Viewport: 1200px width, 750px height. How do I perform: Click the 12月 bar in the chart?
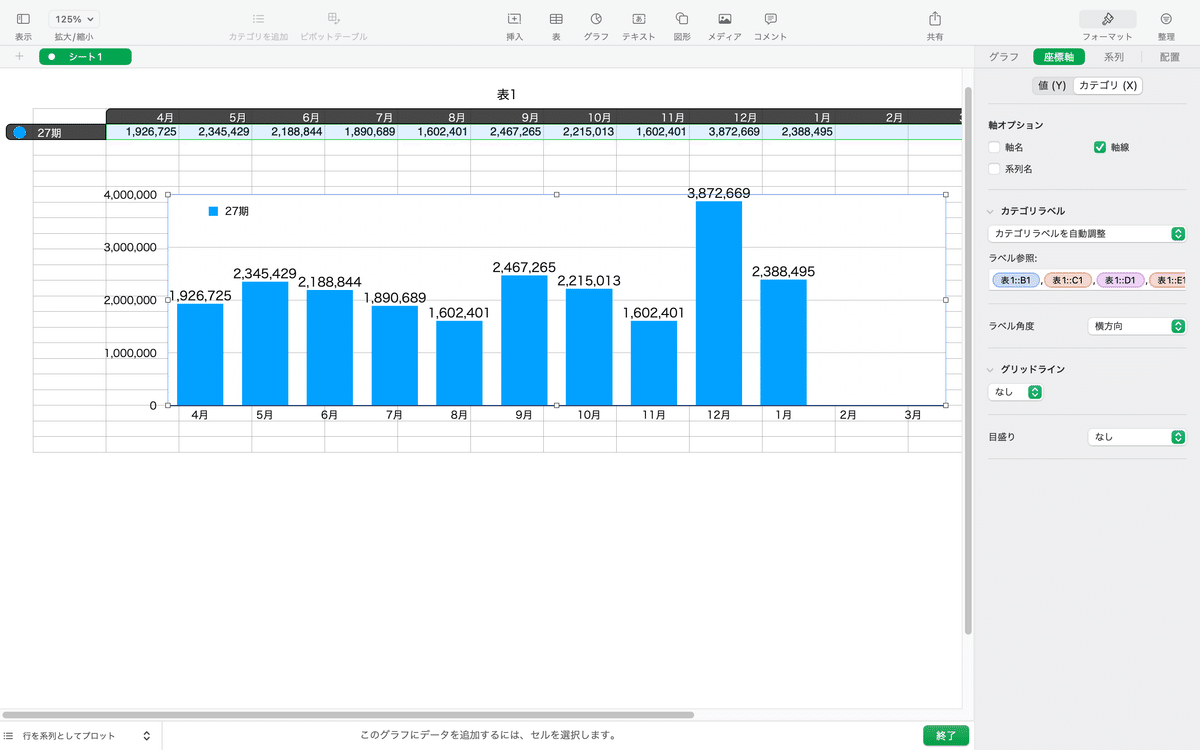click(x=719, y=303)
